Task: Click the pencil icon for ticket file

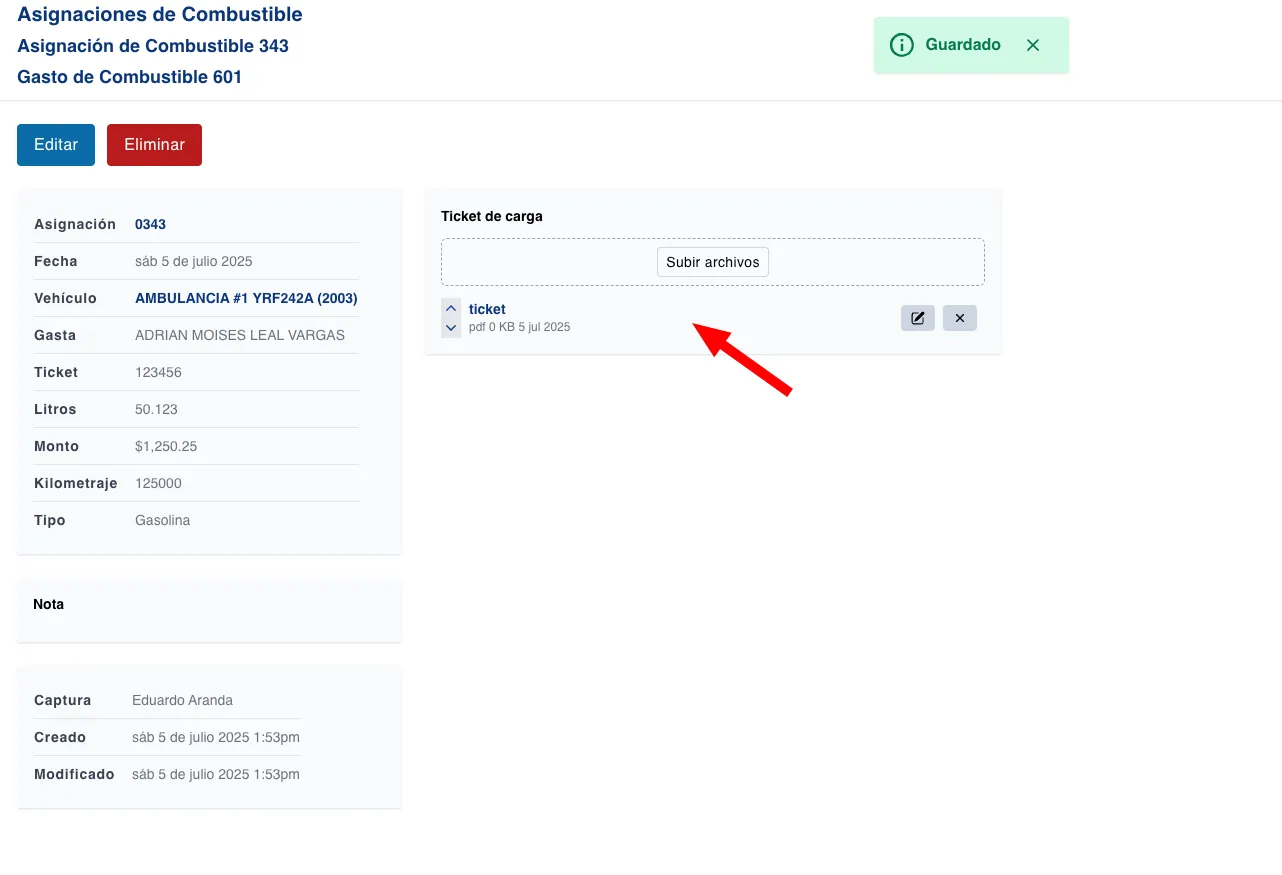Action: (x=917, y=318)
